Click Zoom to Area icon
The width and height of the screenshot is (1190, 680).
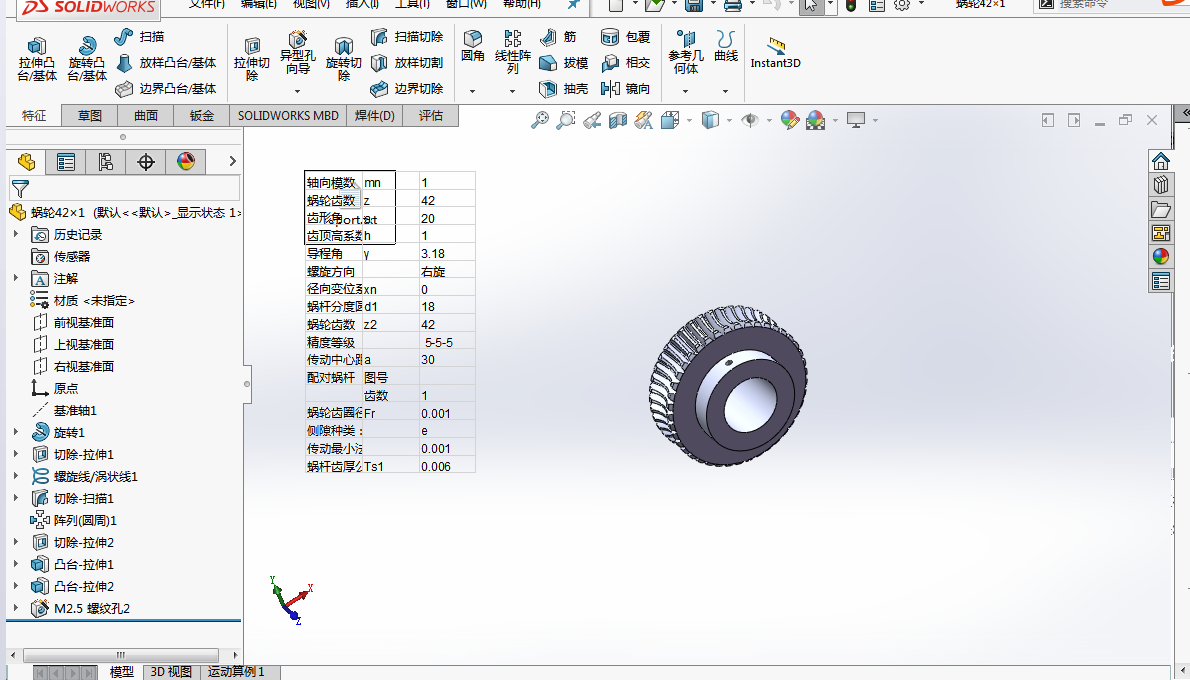point(565,120)
